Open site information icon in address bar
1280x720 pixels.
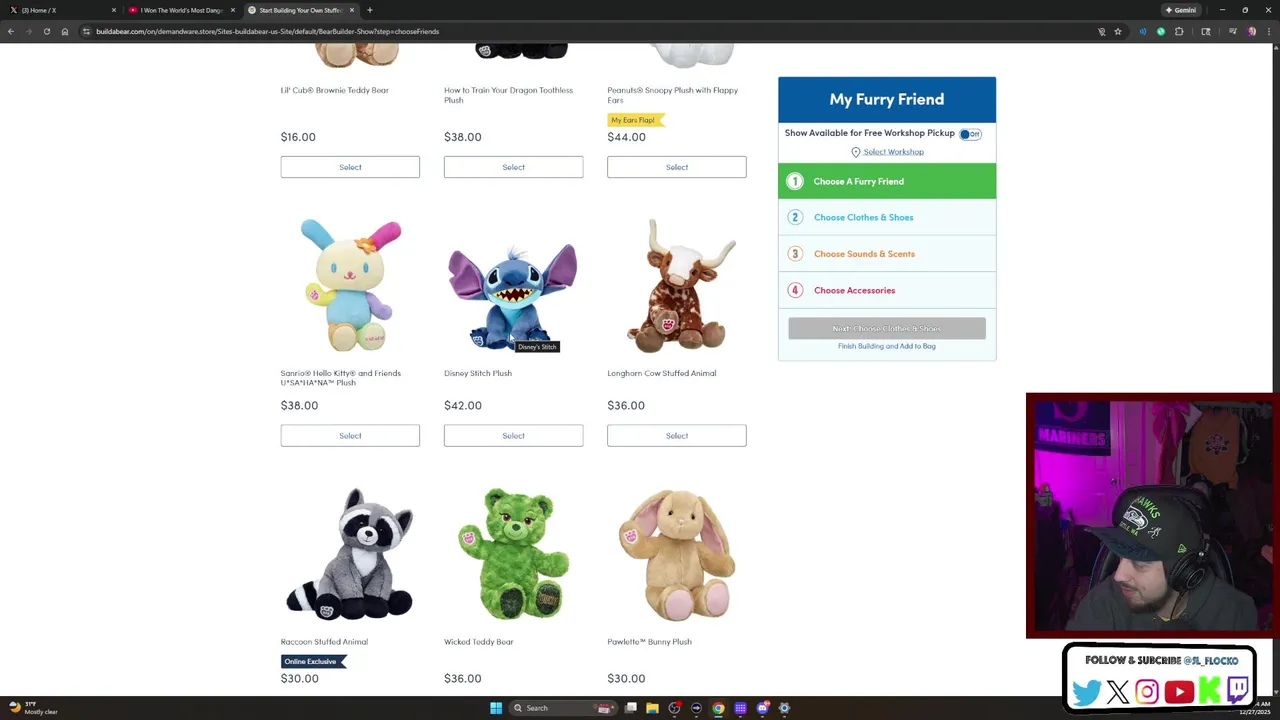pos(87,31)
